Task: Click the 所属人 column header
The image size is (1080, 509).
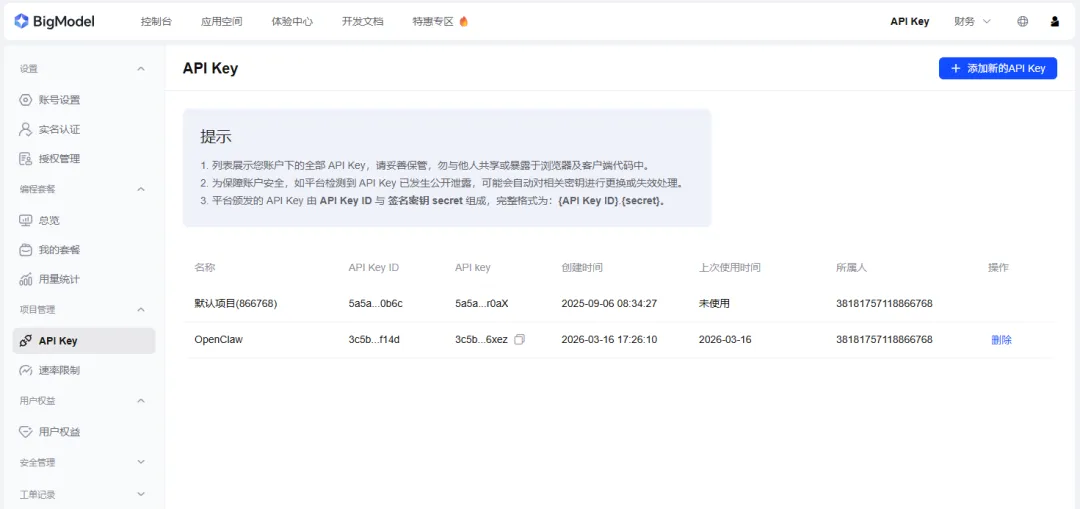Action: pos(851,267)
